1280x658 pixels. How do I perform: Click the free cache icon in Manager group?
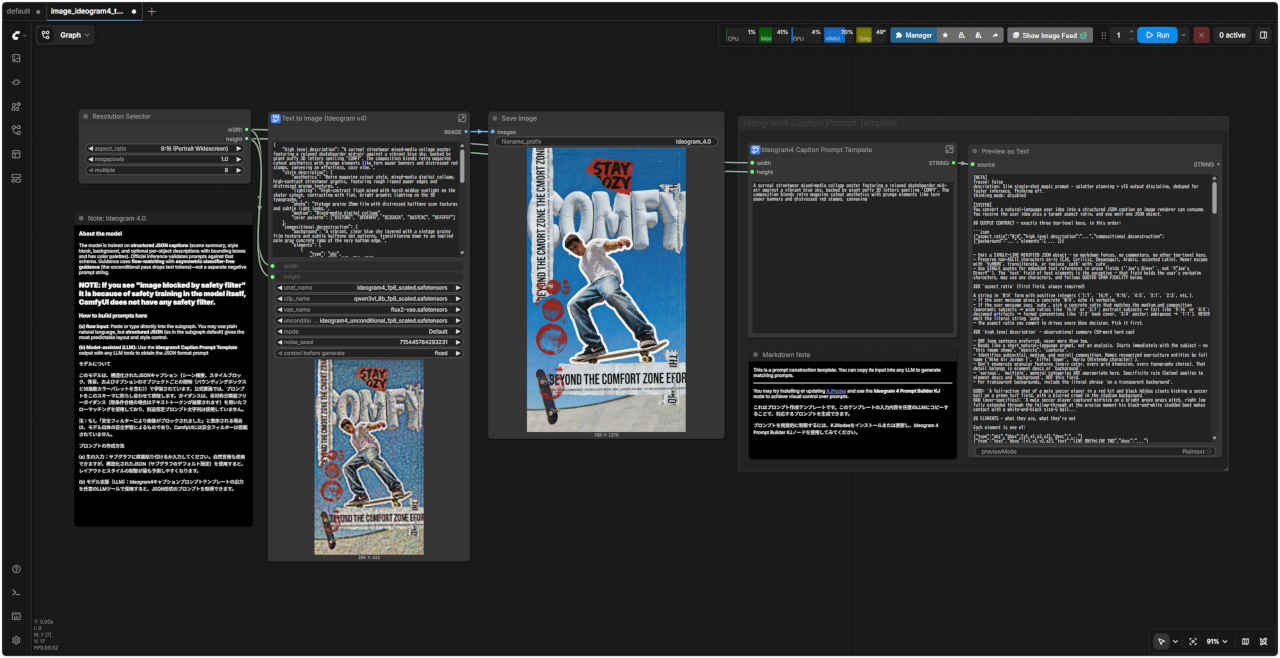click(978, 35)
